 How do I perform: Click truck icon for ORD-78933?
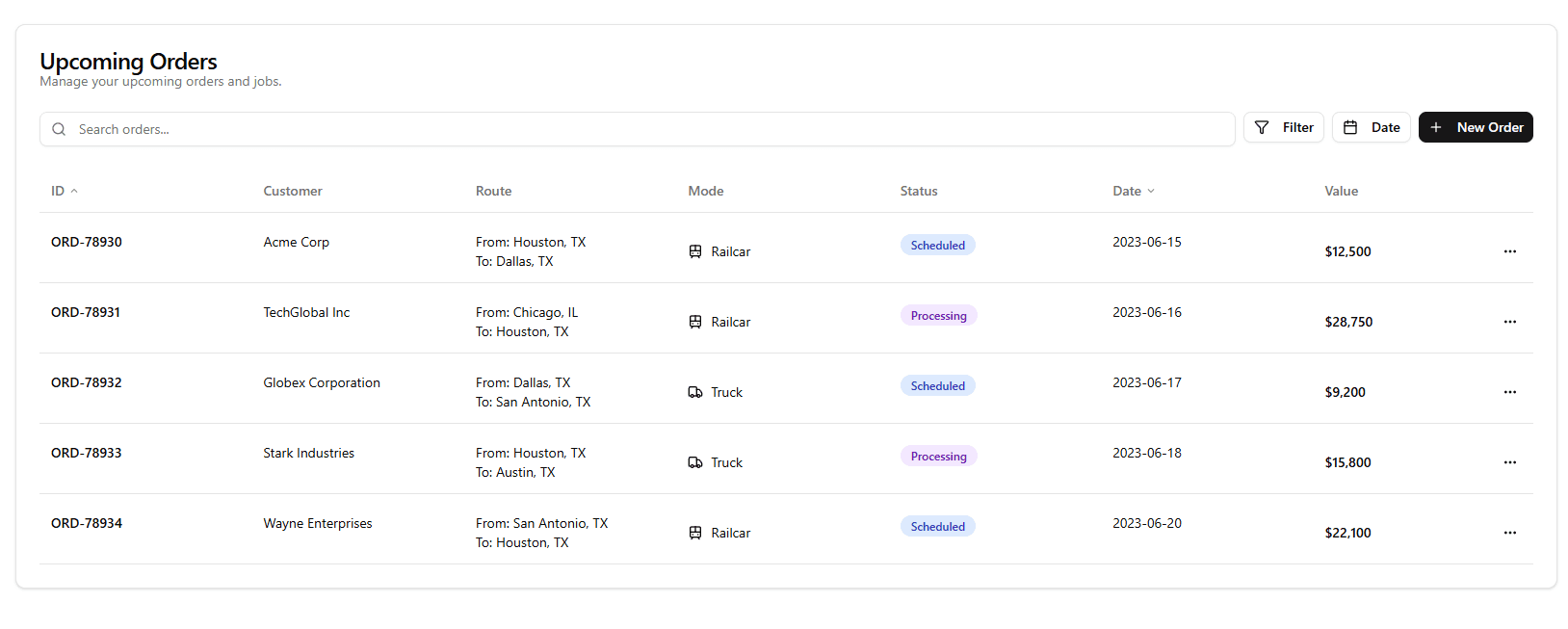click(695, 462)
